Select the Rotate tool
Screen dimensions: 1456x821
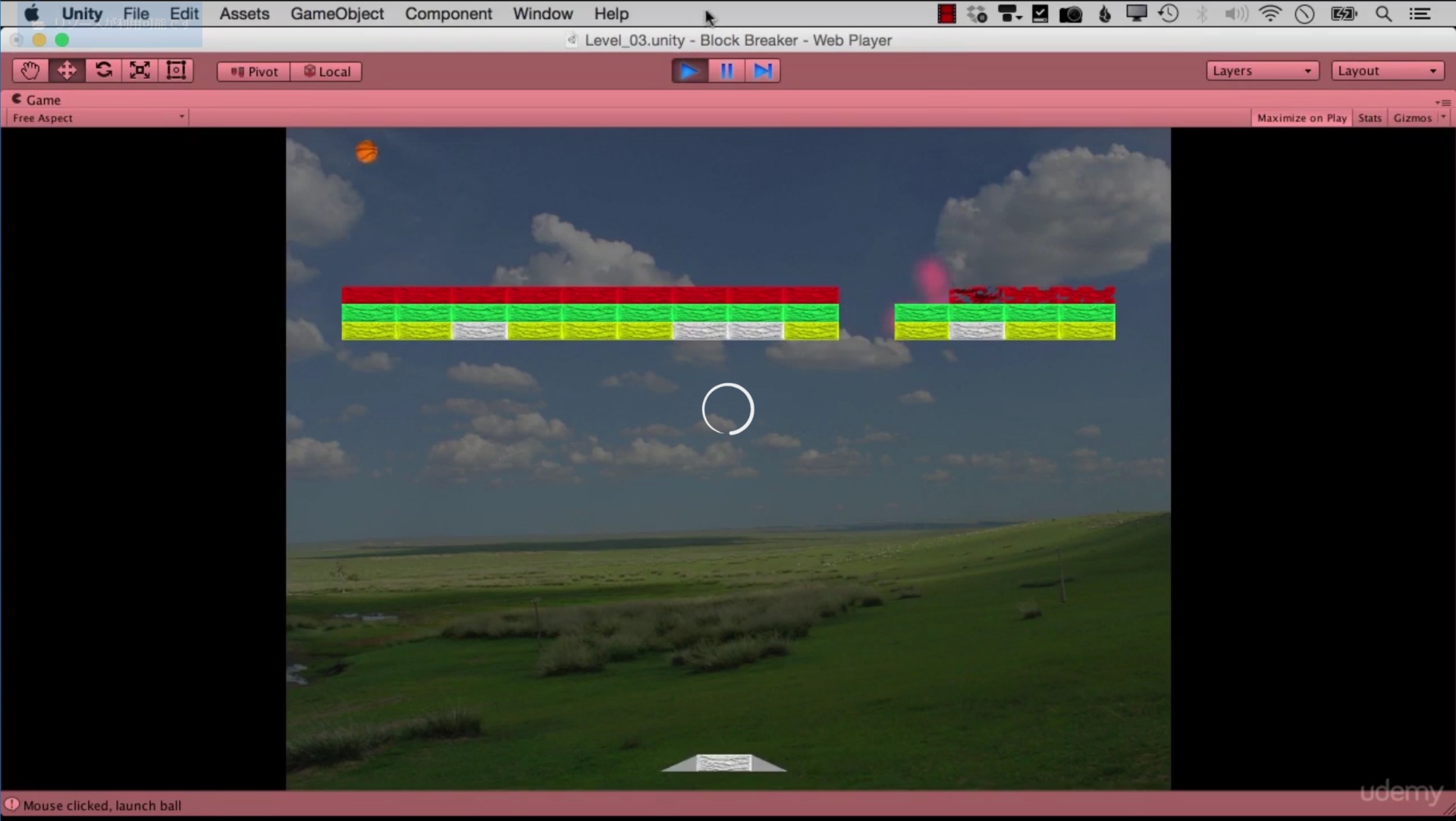(x=103, y=71)
